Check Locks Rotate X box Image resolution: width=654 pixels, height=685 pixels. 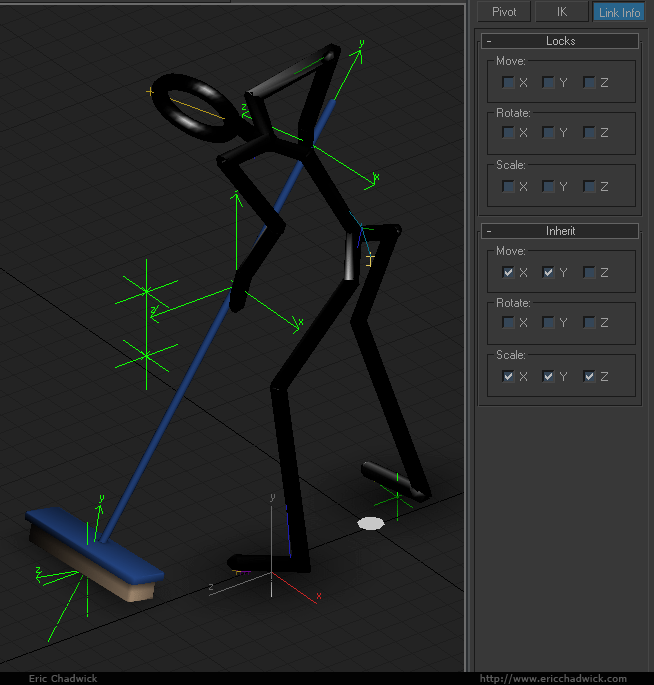(x=508, y=132)
